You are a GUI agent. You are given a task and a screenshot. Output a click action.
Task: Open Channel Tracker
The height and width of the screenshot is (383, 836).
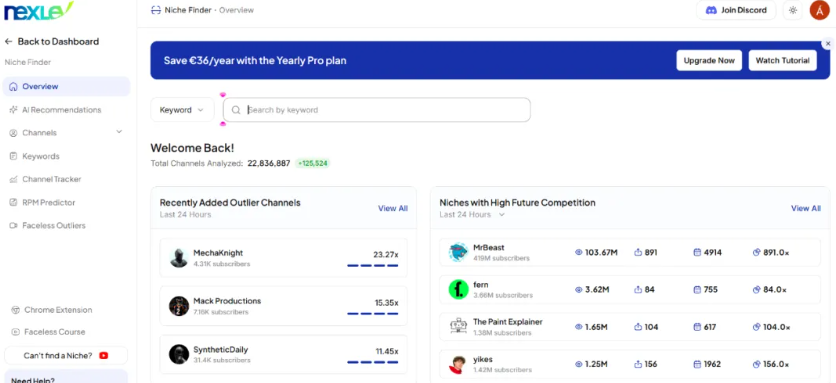click(x=52, y=179)
